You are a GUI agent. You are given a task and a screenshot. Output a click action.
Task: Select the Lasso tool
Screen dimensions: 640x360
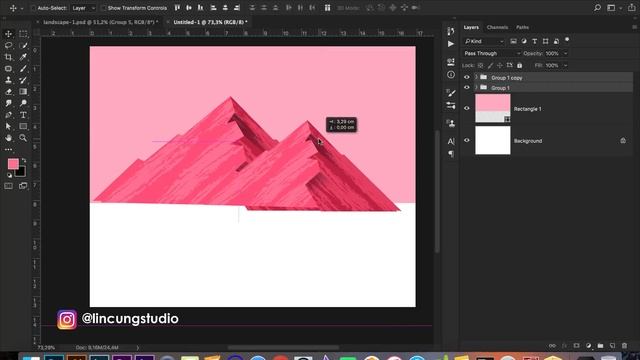pyautogui.click(x=9, y=45)
